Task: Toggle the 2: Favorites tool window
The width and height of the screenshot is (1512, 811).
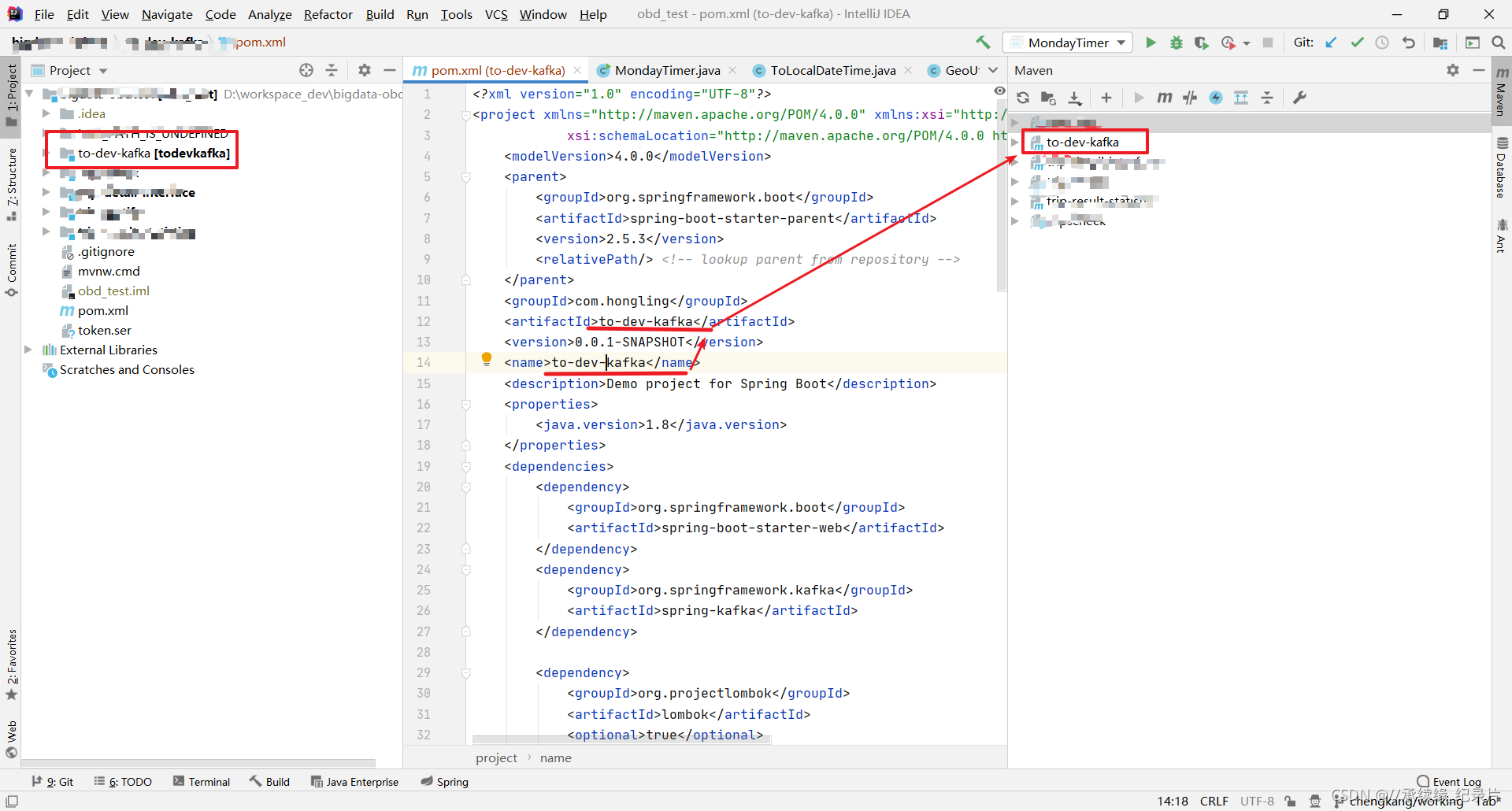Action: pos(11,665)
